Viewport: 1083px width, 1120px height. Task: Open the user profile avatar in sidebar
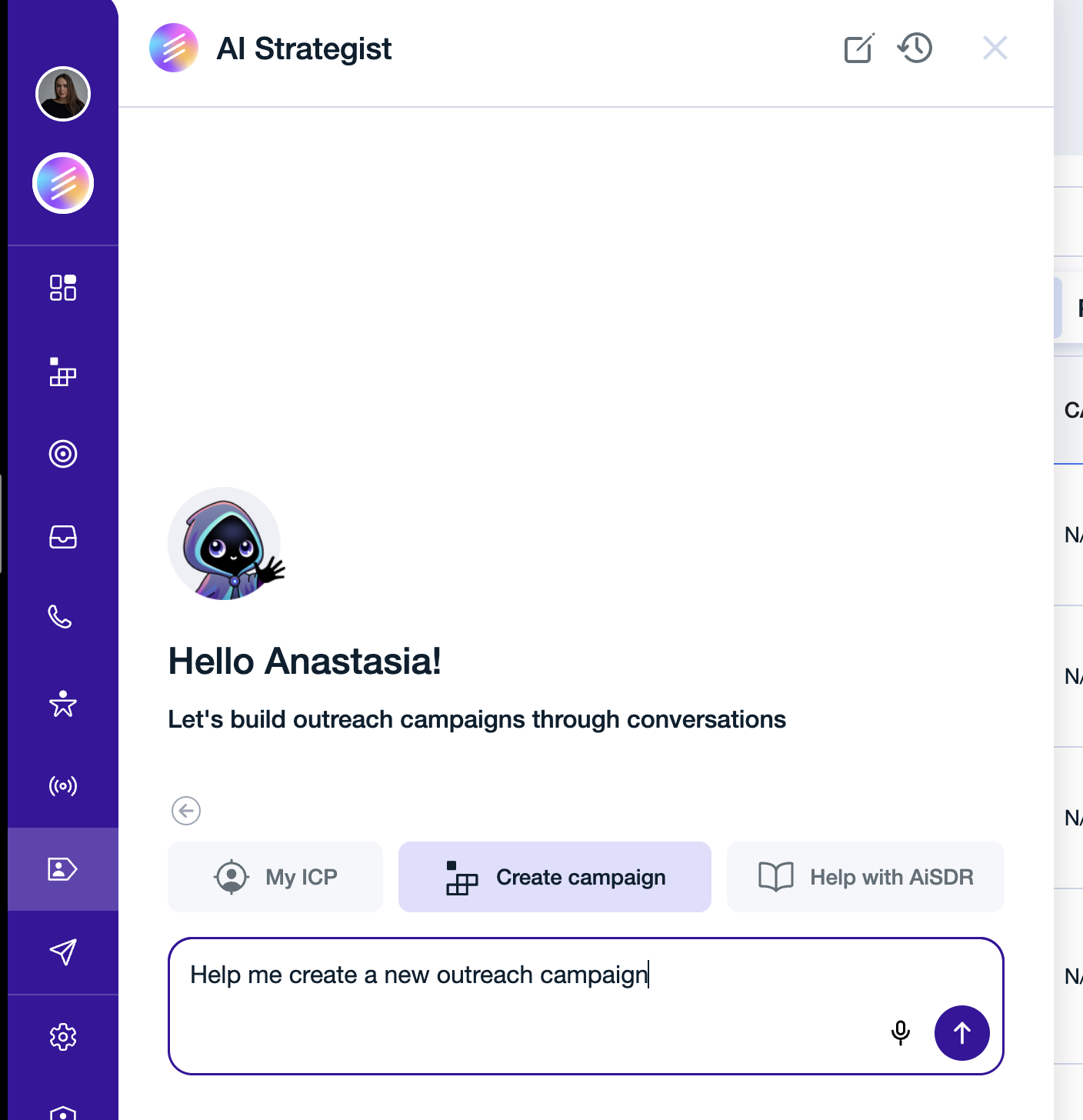pos(63,94)
